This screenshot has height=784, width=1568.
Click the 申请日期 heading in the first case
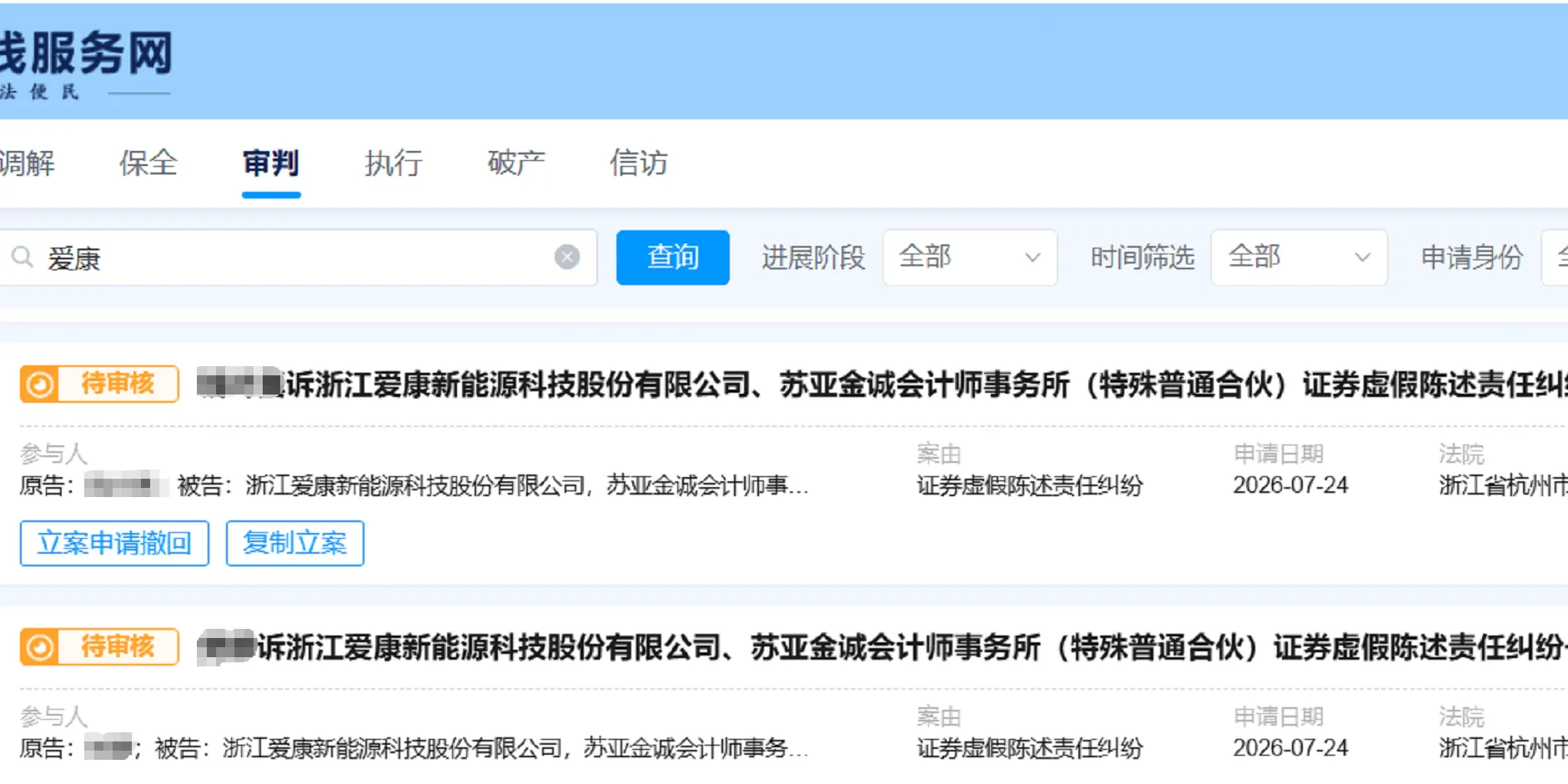click(1279, 454)
